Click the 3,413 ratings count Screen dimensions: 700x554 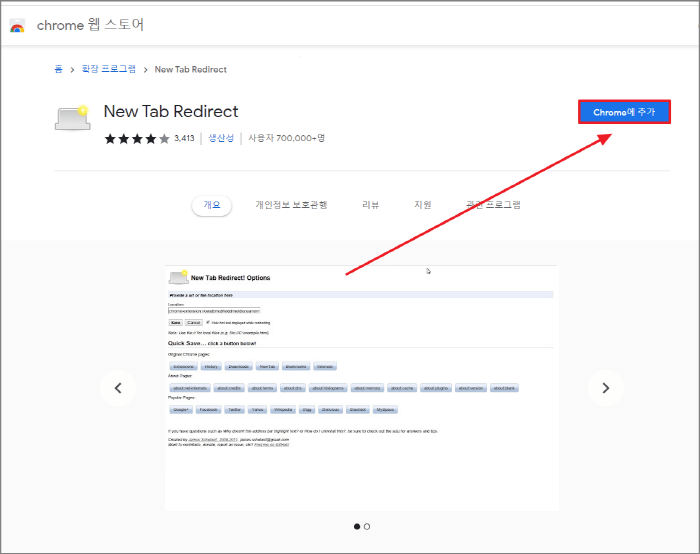click(184, 138)
